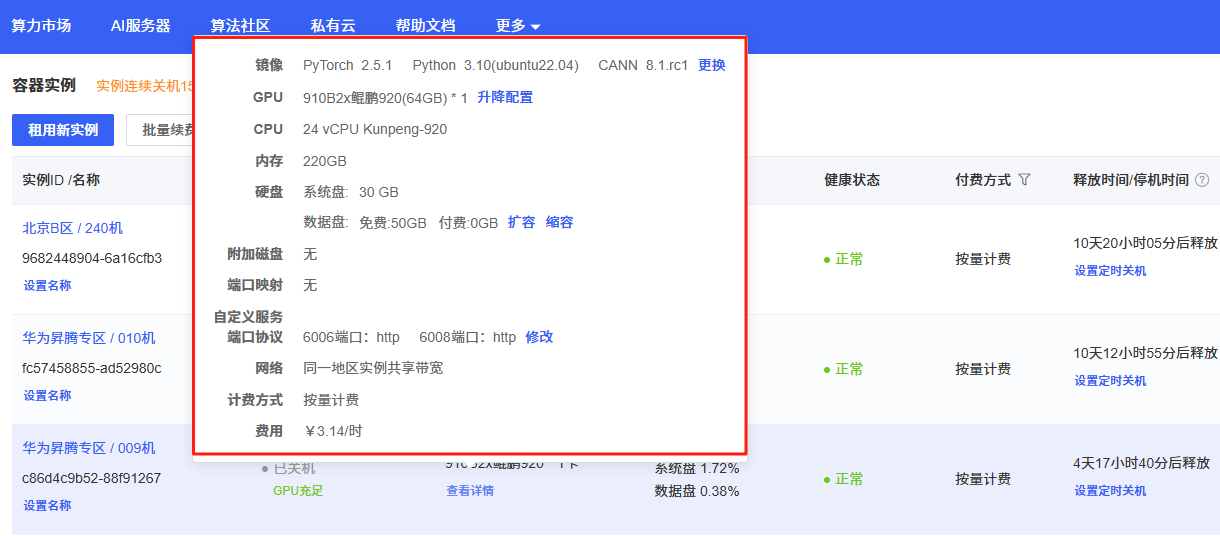Open the 华为昇腾专区 / 010机 instance link

(x=89, y=338)
